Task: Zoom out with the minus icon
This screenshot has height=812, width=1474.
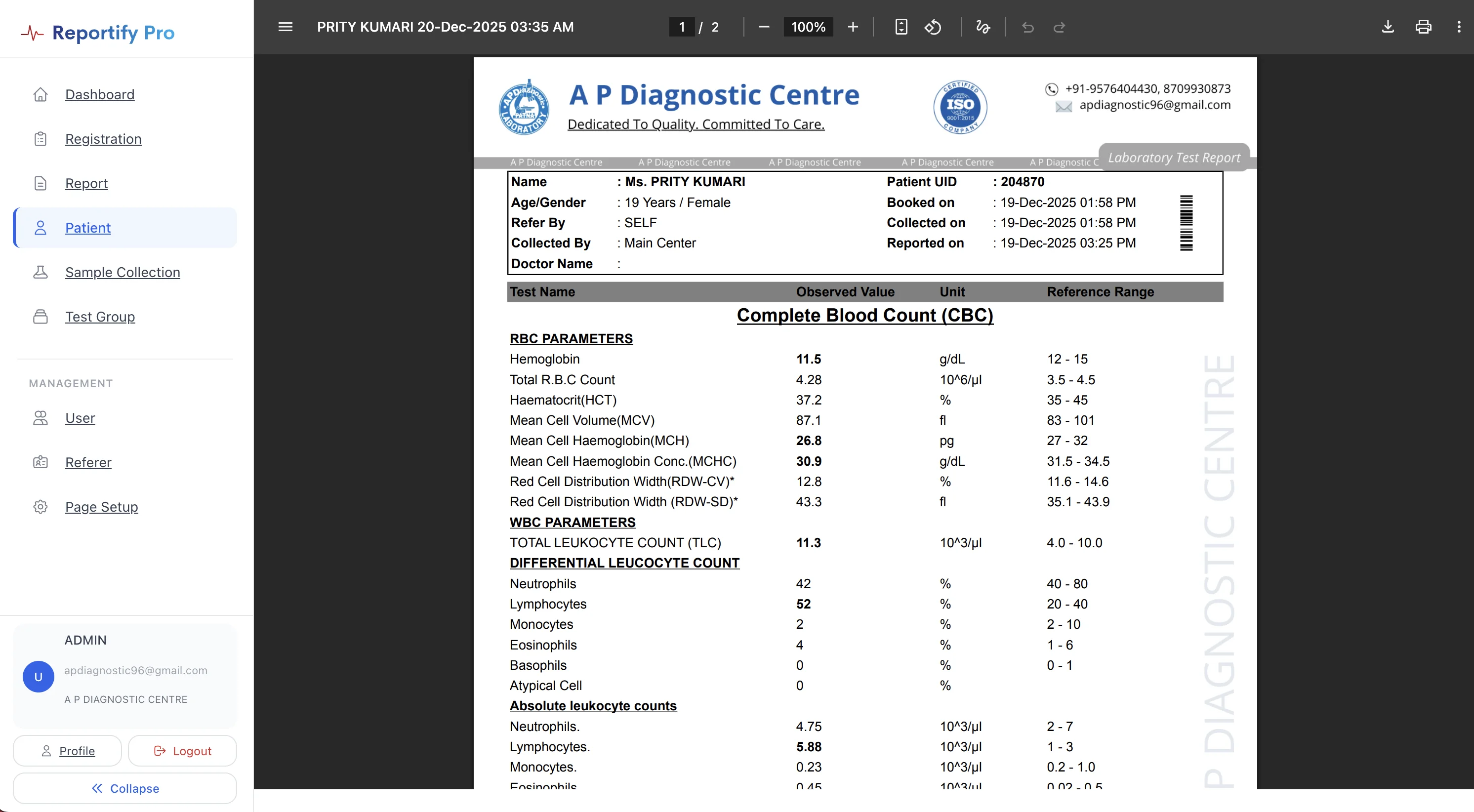Action: pos(764,27)
